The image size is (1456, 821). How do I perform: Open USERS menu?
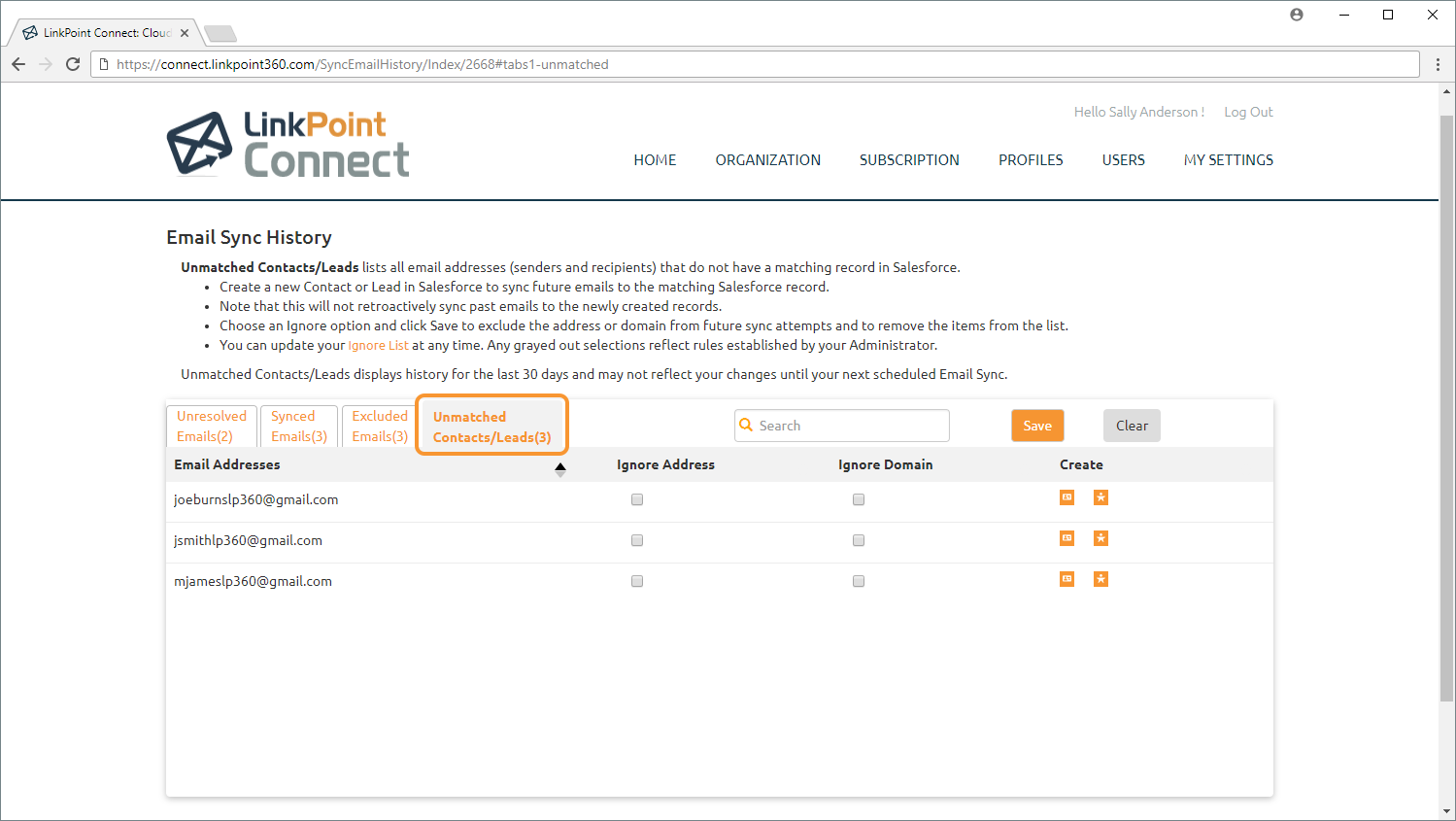point(1124,160)
